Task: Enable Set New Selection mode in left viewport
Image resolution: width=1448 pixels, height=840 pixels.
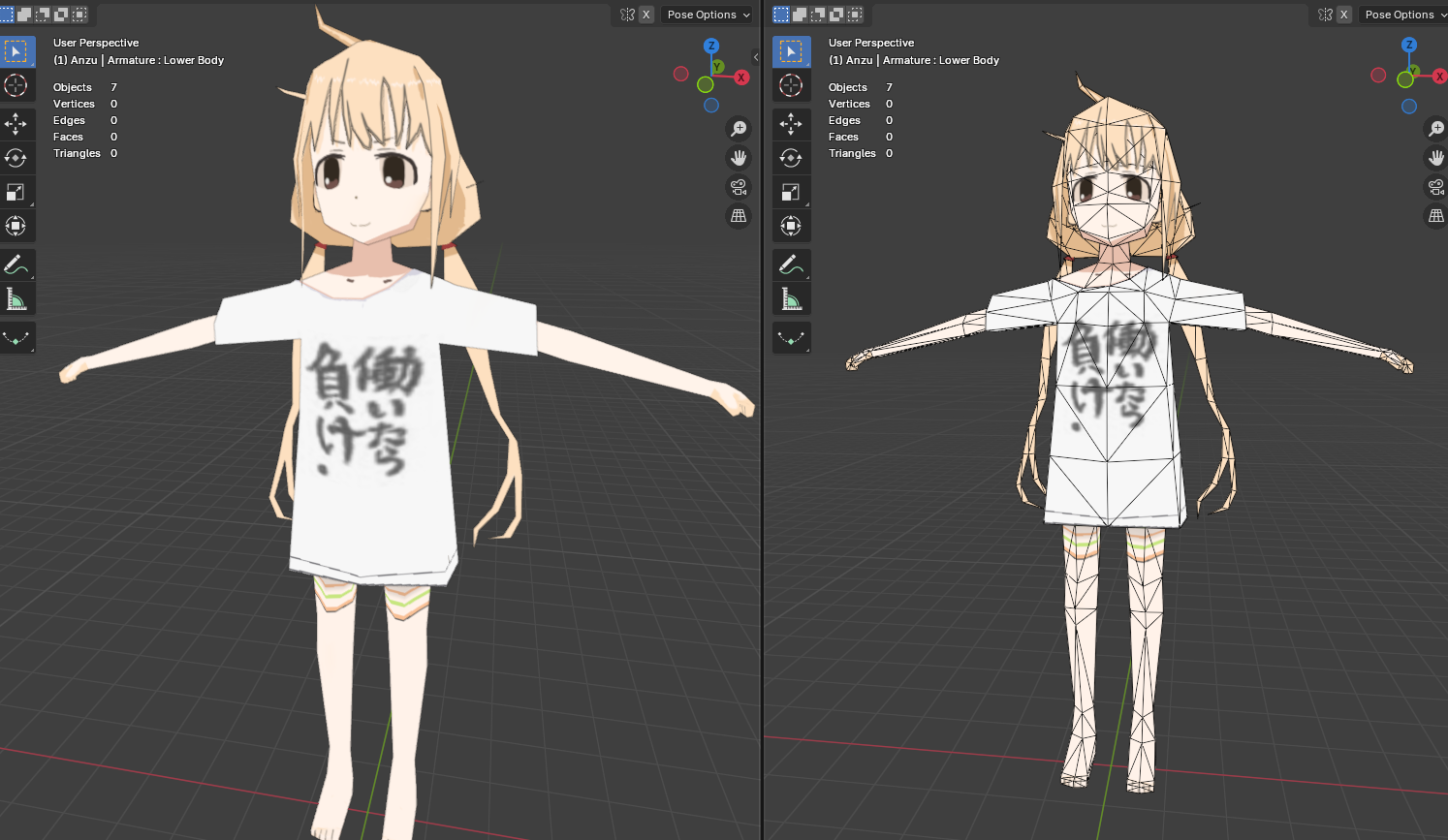Action: [x=7, y=15]
